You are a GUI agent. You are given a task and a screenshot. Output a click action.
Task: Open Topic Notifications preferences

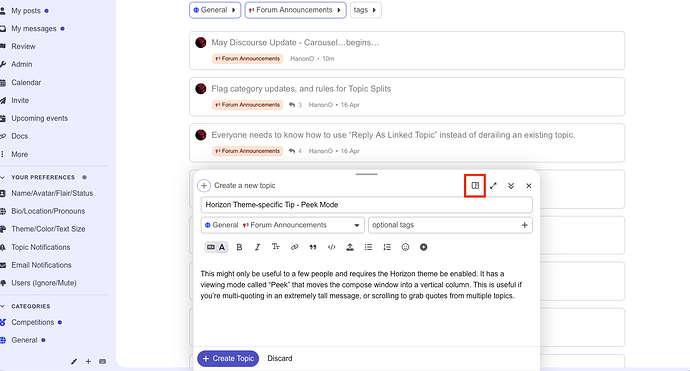(40, 247)
